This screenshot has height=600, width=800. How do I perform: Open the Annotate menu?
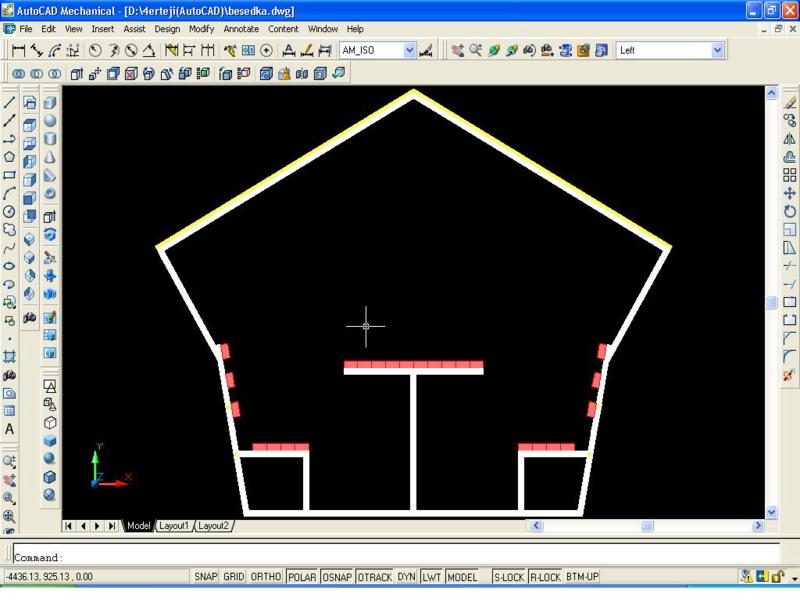click(241, 29)
